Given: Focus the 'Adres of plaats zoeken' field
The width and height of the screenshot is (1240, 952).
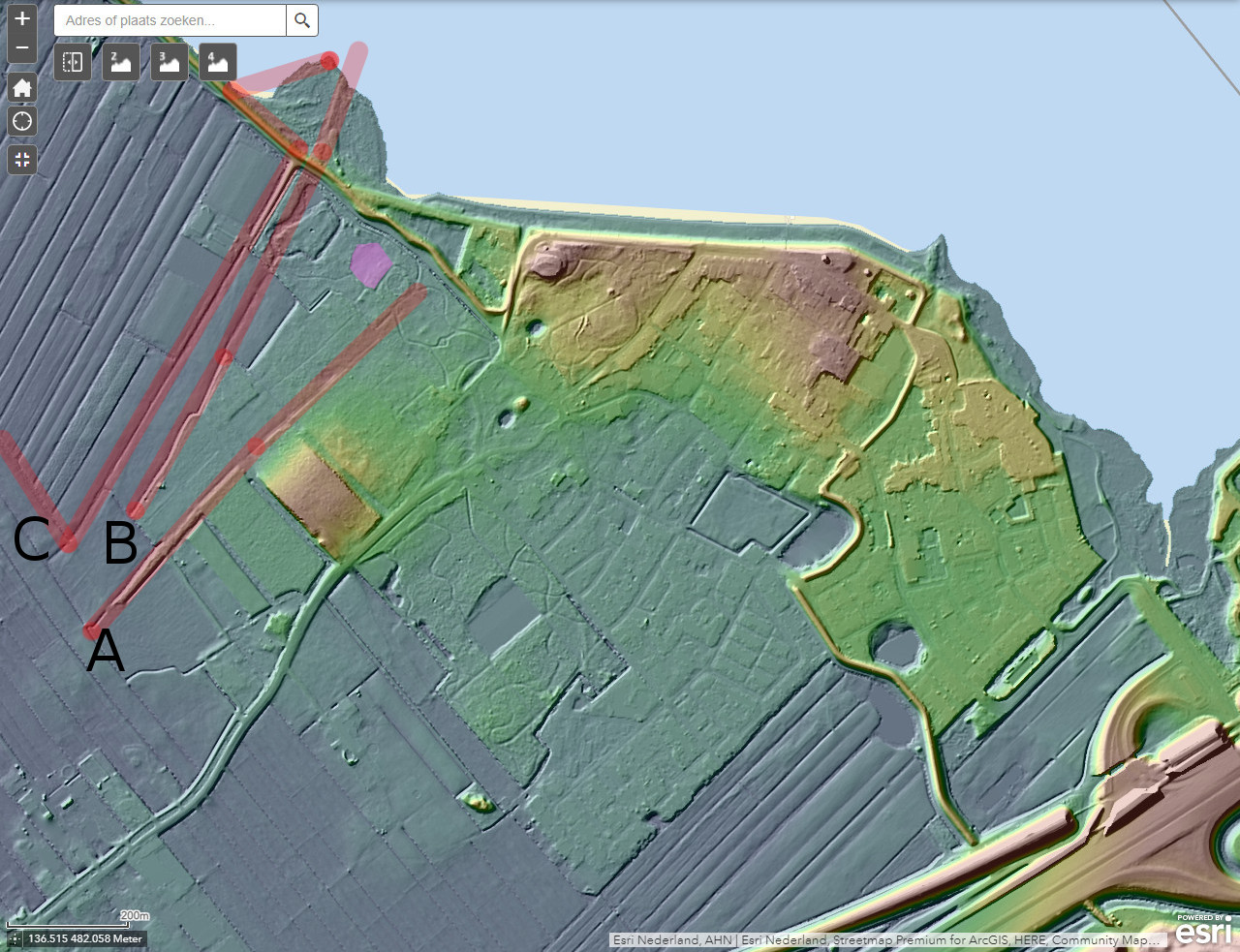Looking at the screenshot, I should pyautogui.click(x=170, y=20).
